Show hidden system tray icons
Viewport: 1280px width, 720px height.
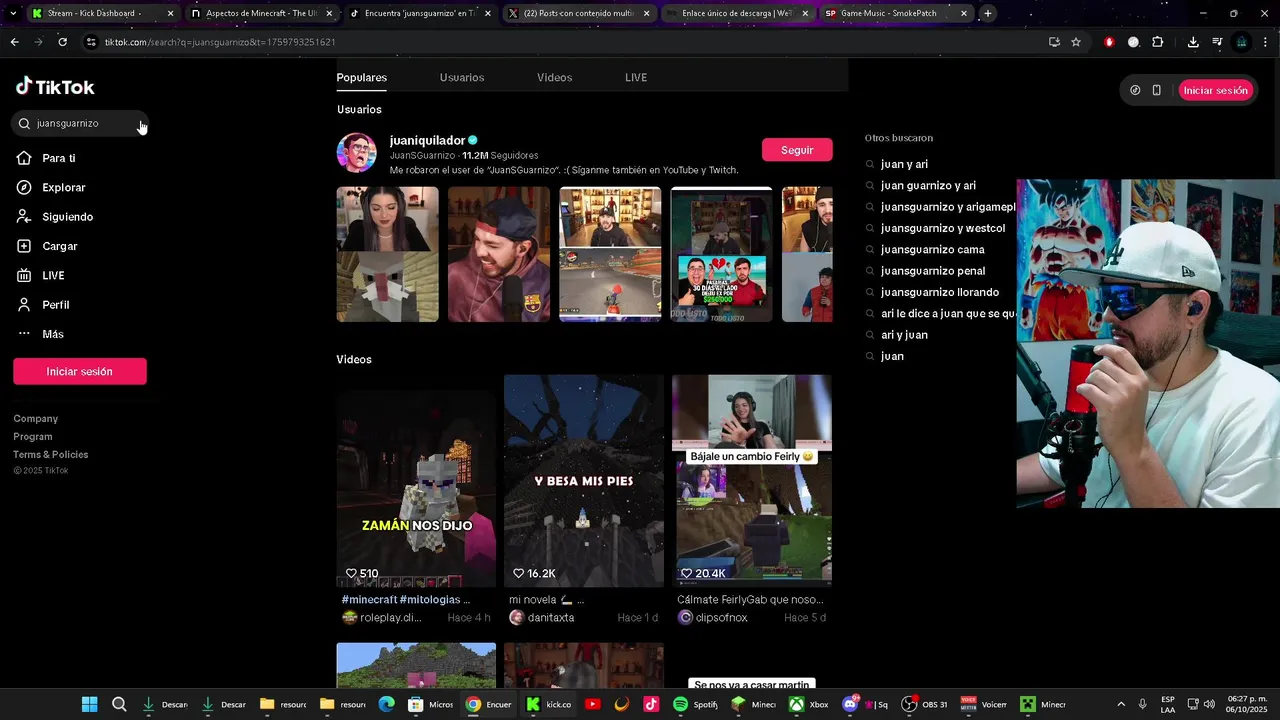(x=1120, y=704)
